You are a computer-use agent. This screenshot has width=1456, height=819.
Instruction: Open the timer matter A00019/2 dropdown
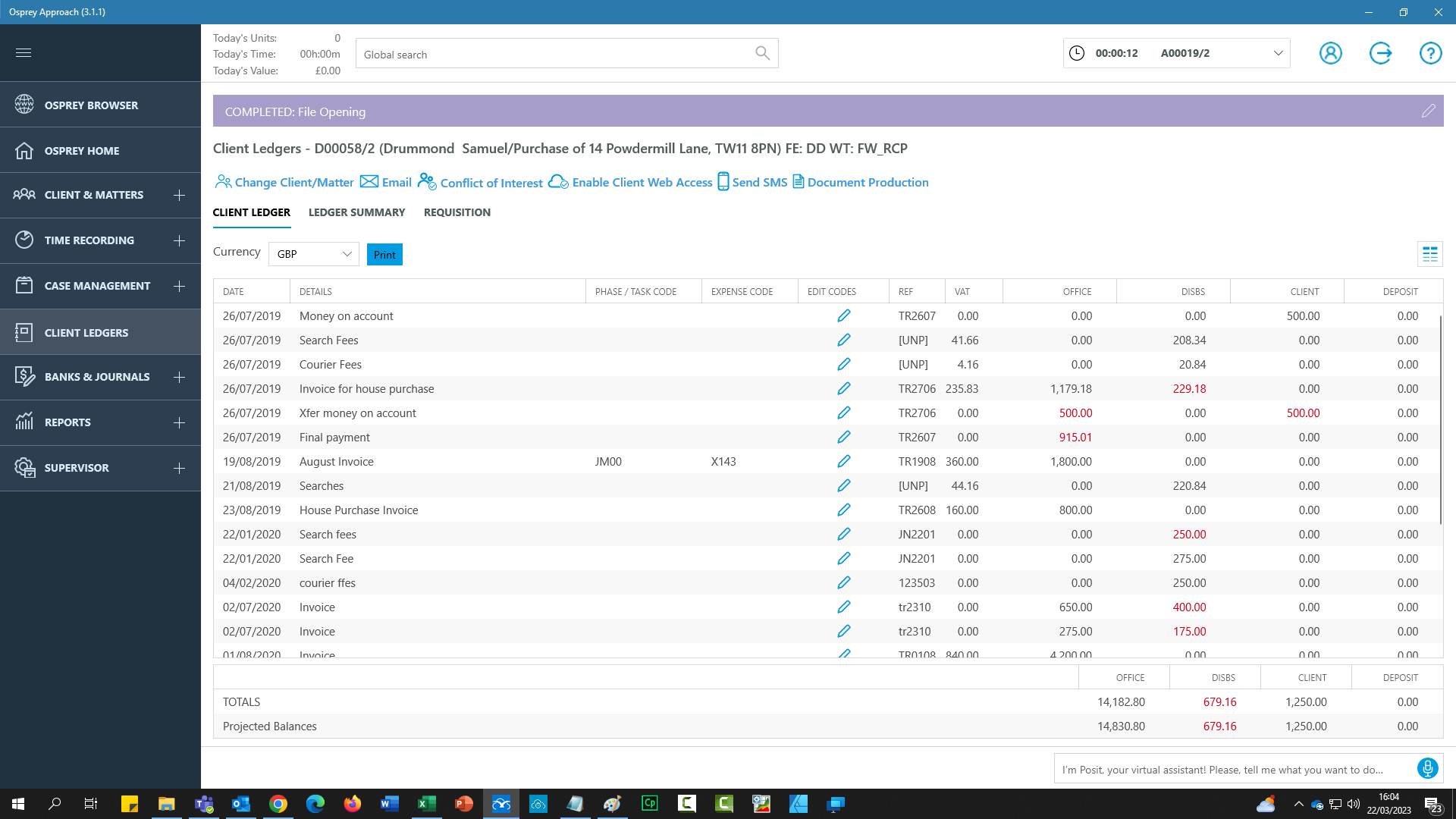click(1278, 53)
